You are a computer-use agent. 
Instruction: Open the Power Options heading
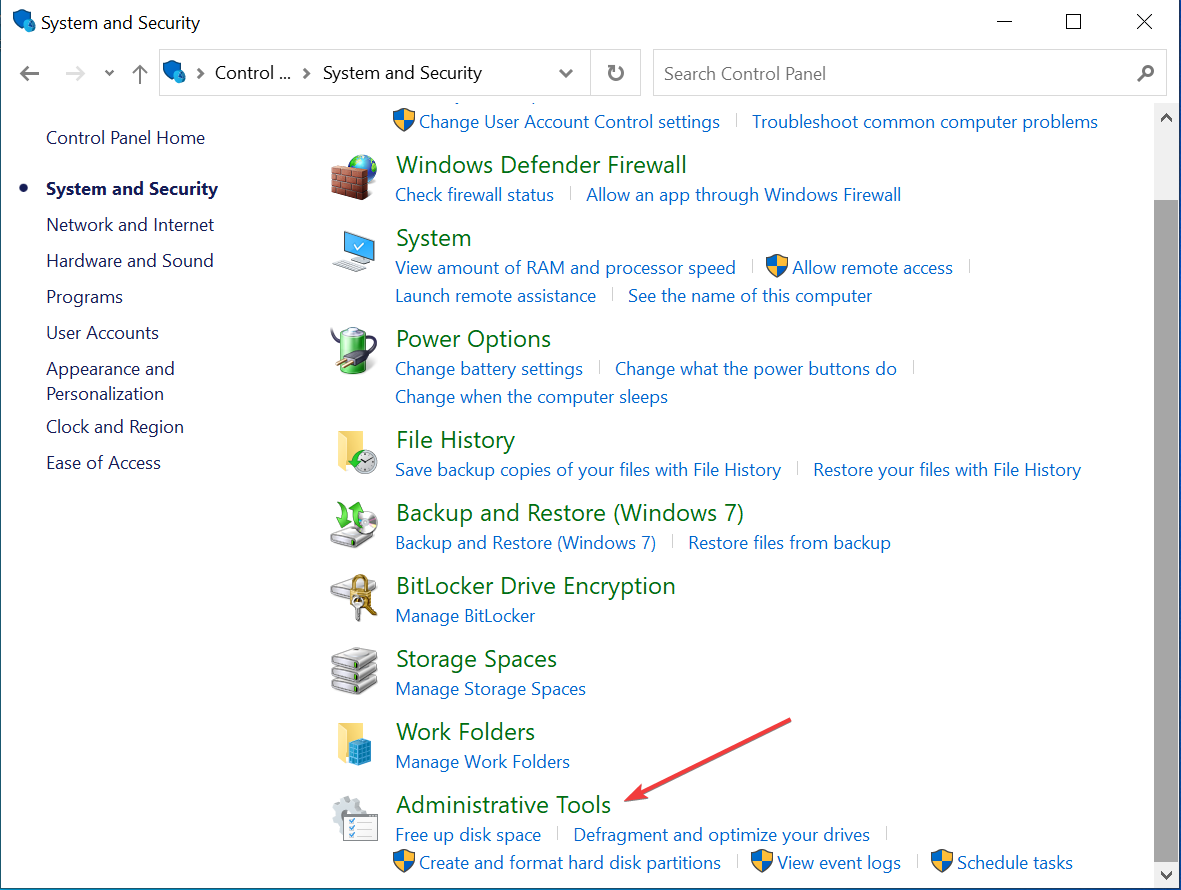[x=473, y=339]
